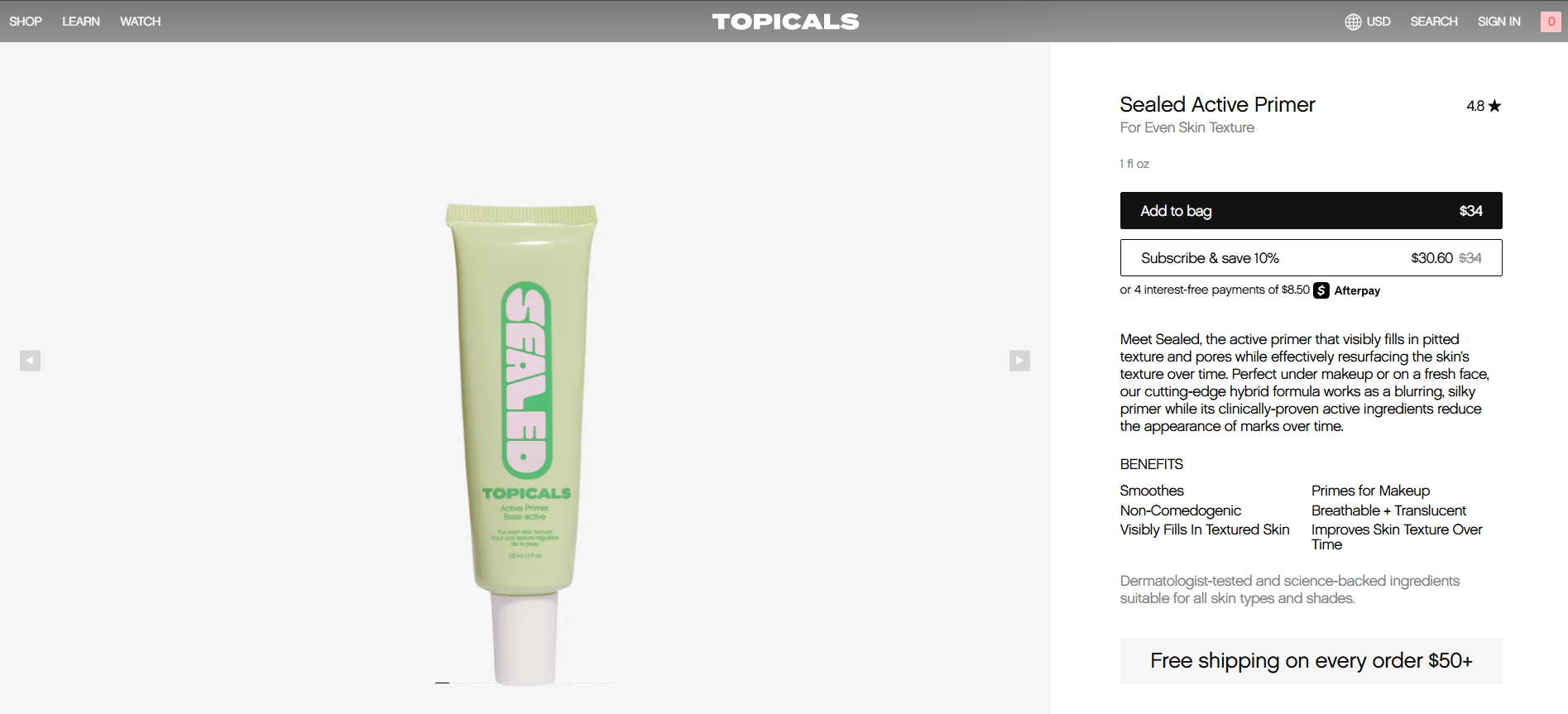Image resolution: width=1568 pixels, height=714 pixels.
Task: Click the free shipping banner
Action: [1311, 661]
